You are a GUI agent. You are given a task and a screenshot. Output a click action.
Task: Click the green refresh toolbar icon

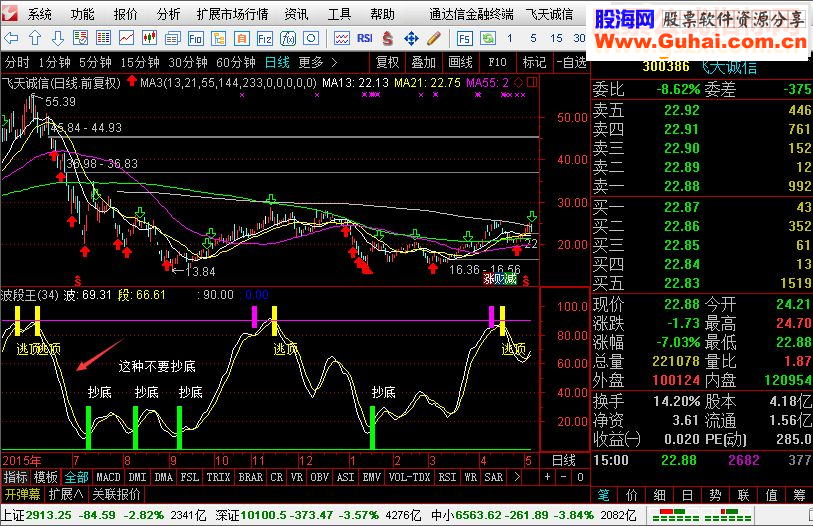tap(487, 38)
